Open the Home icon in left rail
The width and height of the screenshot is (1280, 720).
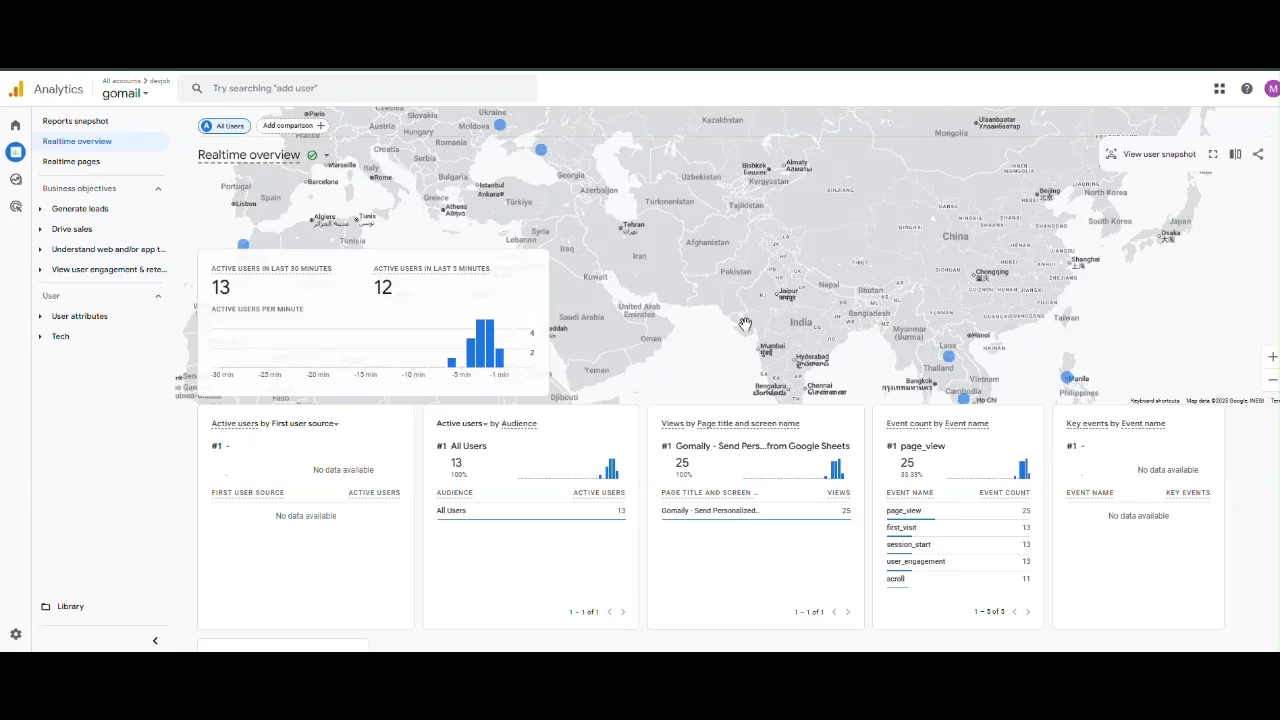point(15,125)
